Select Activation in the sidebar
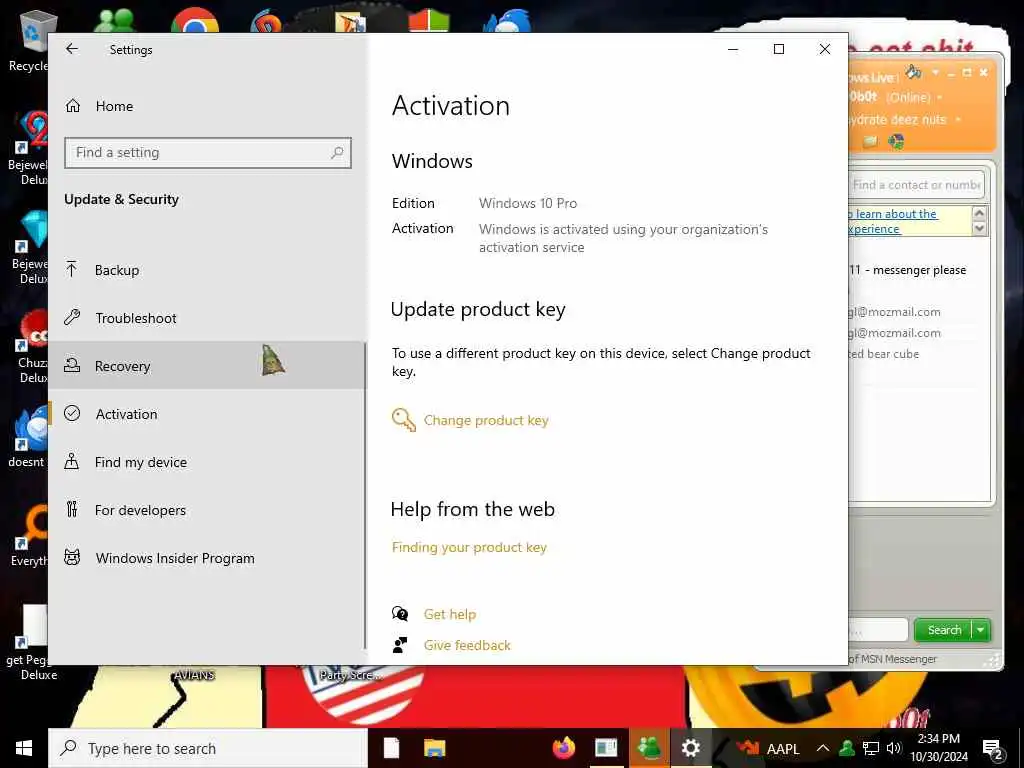The image size is (1024, 768). pyautogui.click(x=207, y=414)
